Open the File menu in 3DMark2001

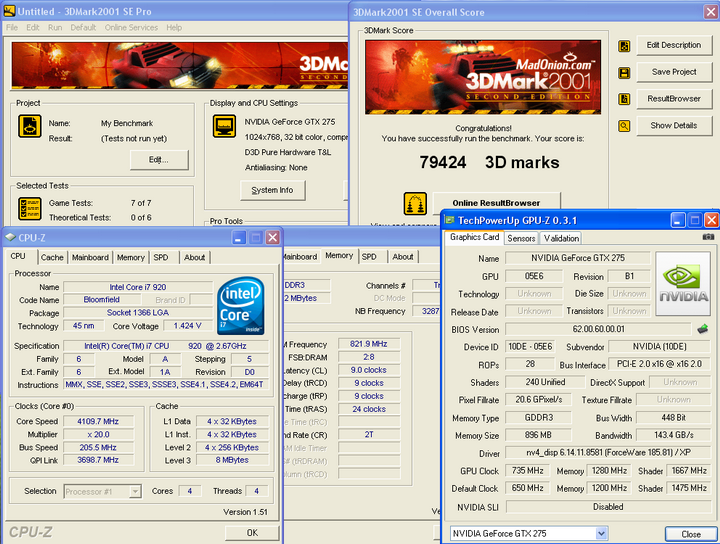click(x=12, y=28)
